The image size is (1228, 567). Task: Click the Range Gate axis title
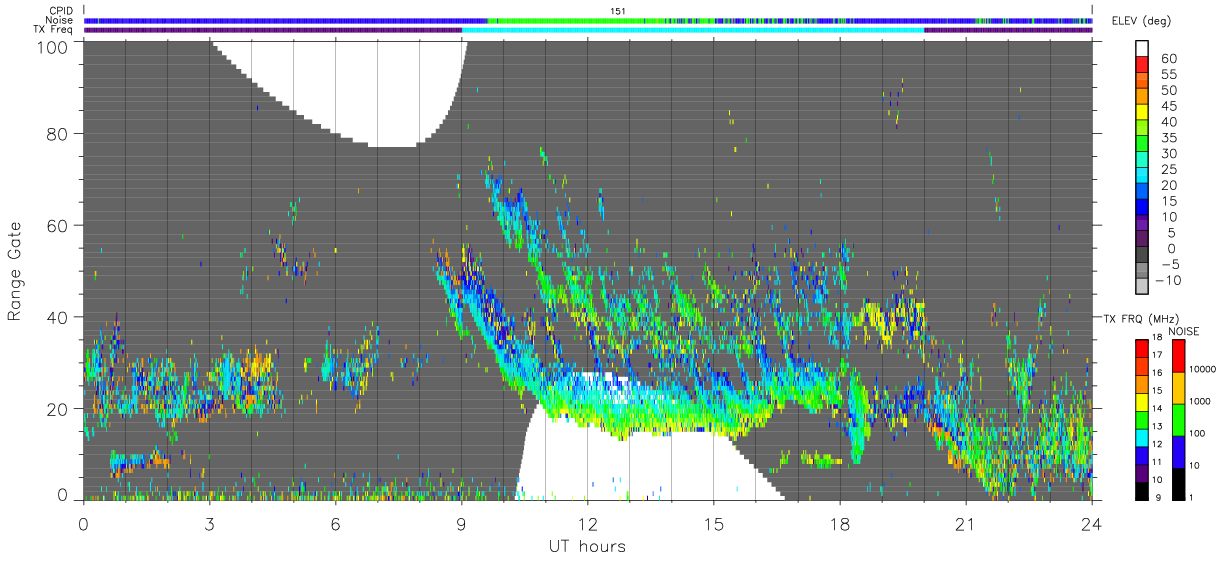point(15,271)
